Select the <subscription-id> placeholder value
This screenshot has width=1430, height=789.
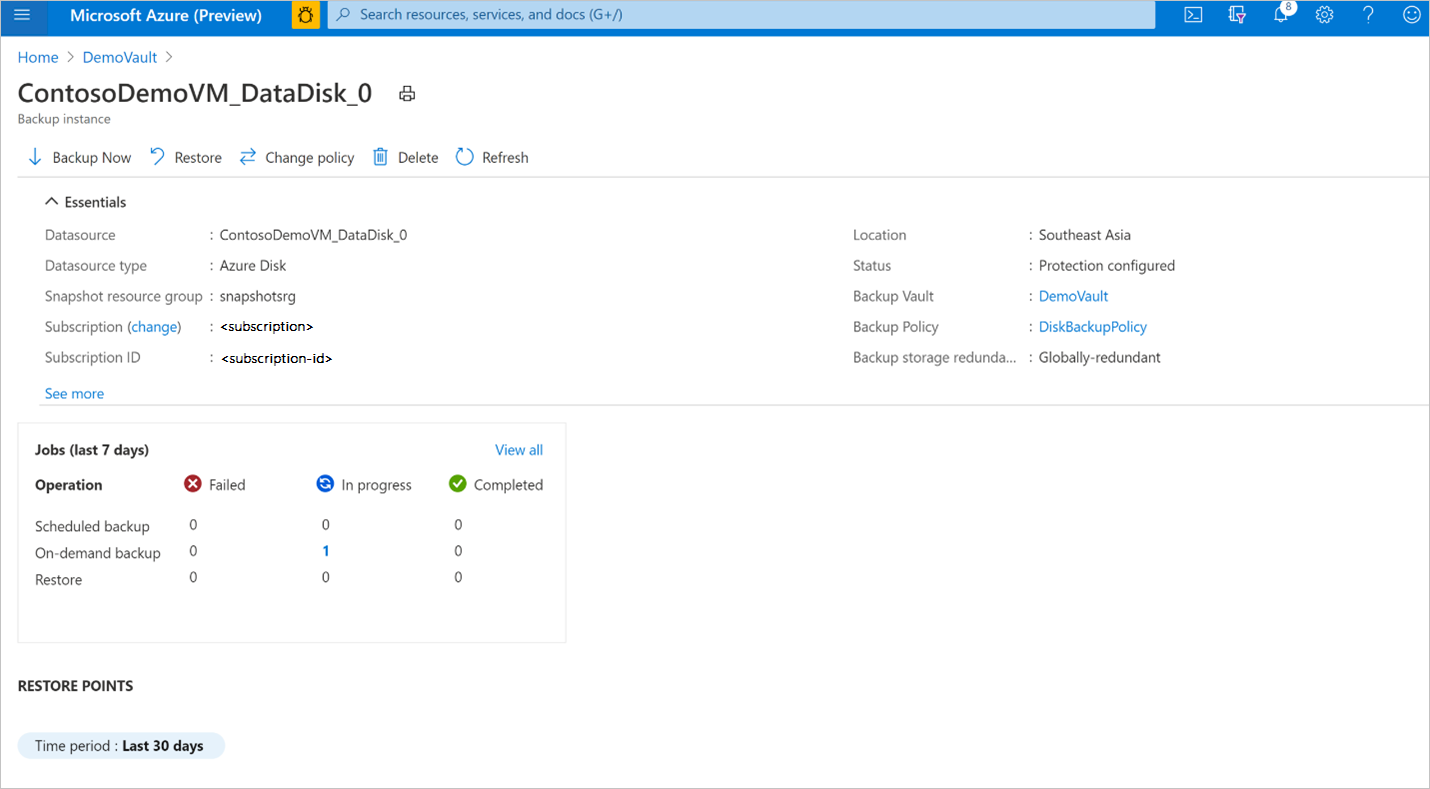pyautogui.click(x=277, y=358)
